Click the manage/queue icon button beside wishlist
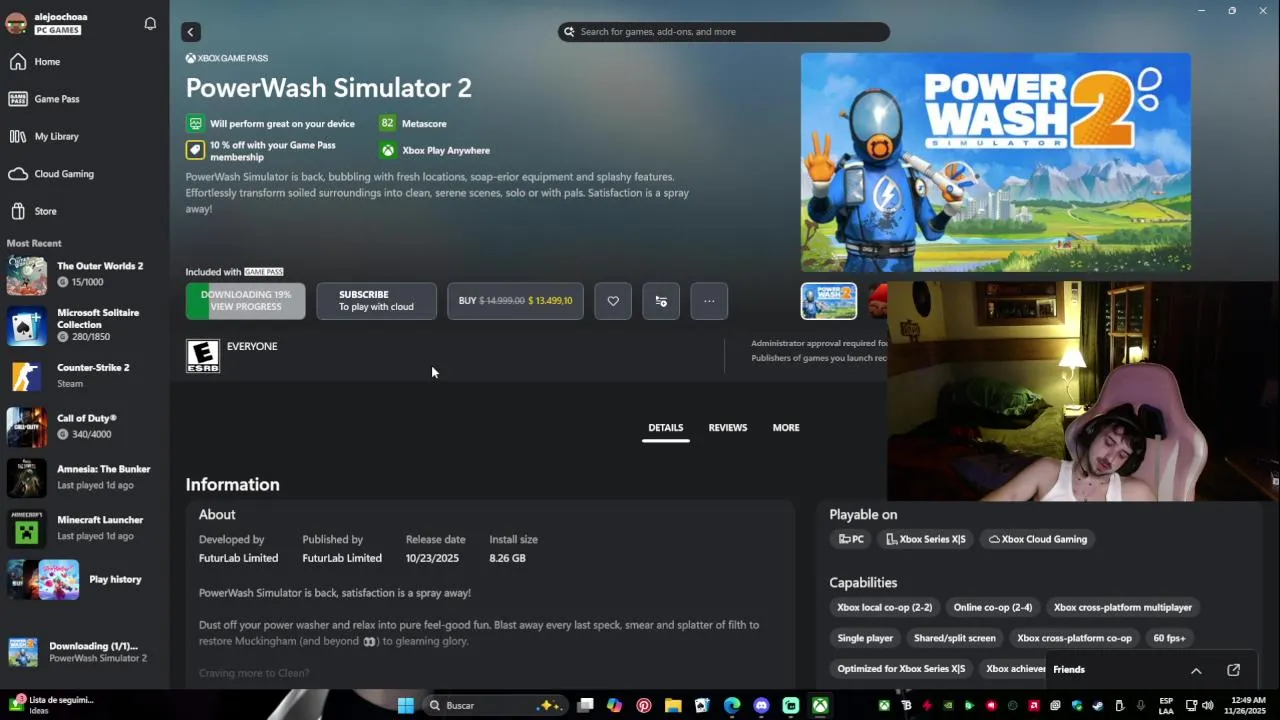This screenshot has width=1280, height=720. [661, 301]
